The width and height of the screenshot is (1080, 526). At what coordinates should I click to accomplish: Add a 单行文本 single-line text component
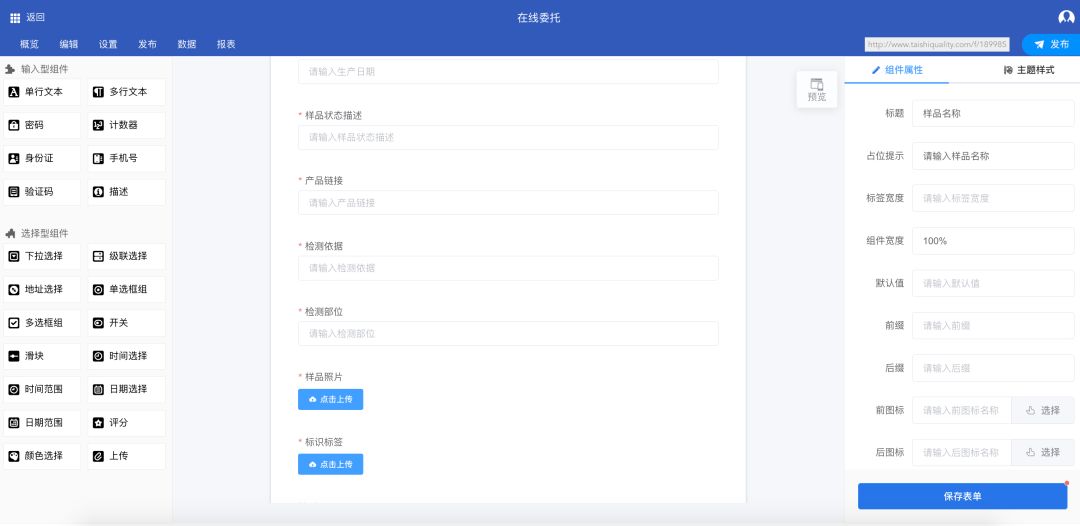point(42,92)
